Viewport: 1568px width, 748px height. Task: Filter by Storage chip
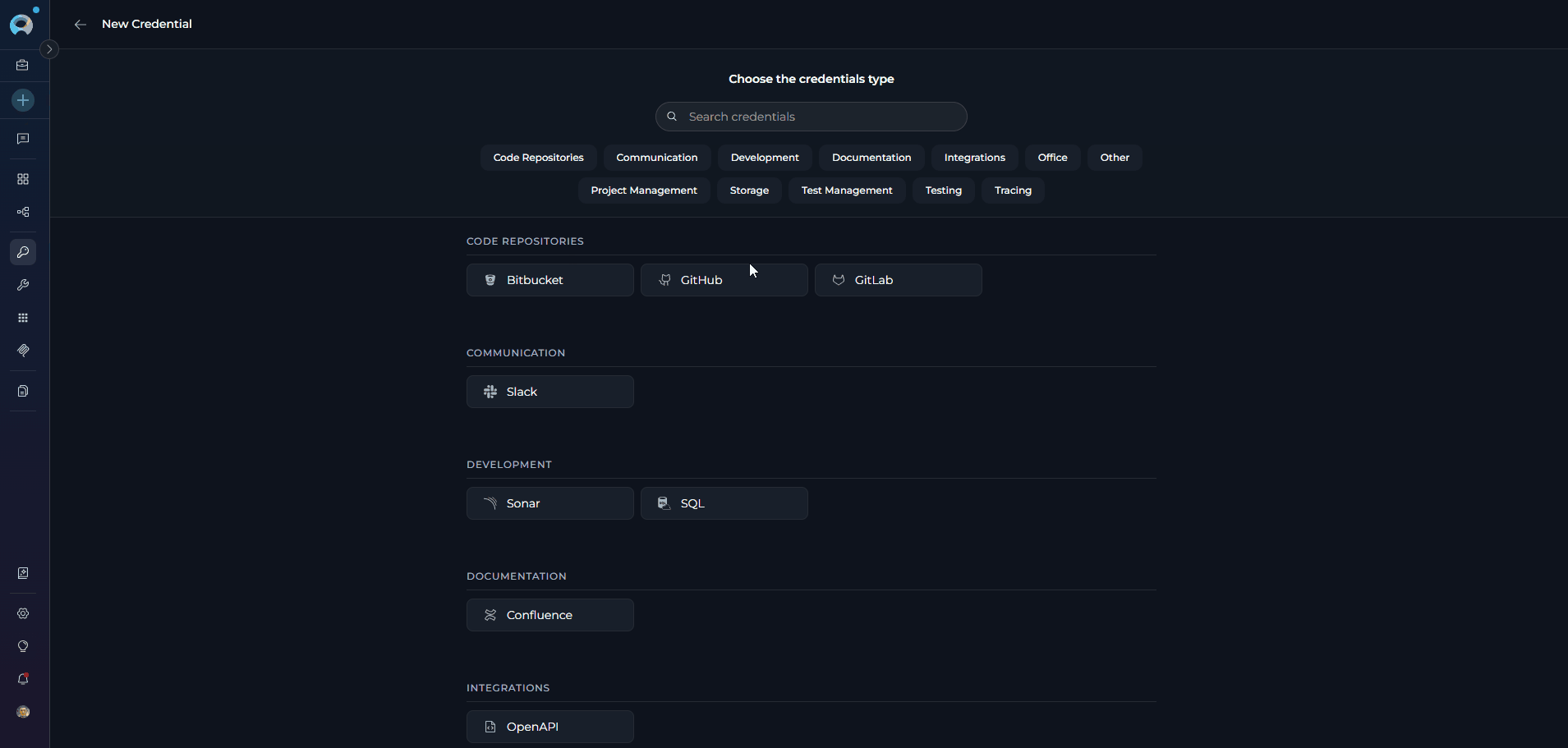[x=749, y=190]
